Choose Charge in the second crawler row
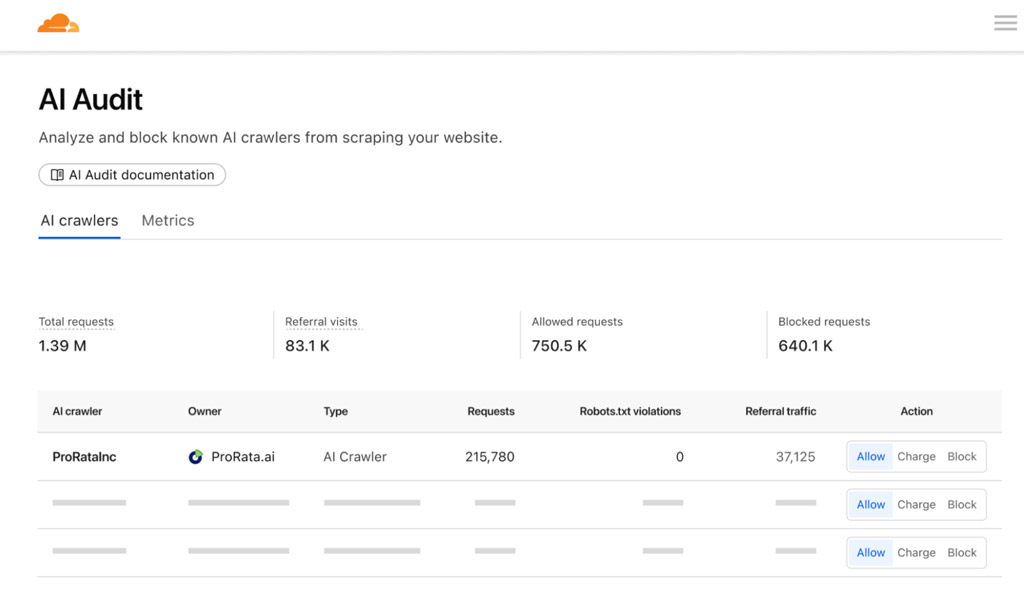The width and height of the screenshot is (1024, 592). [916, 504]
